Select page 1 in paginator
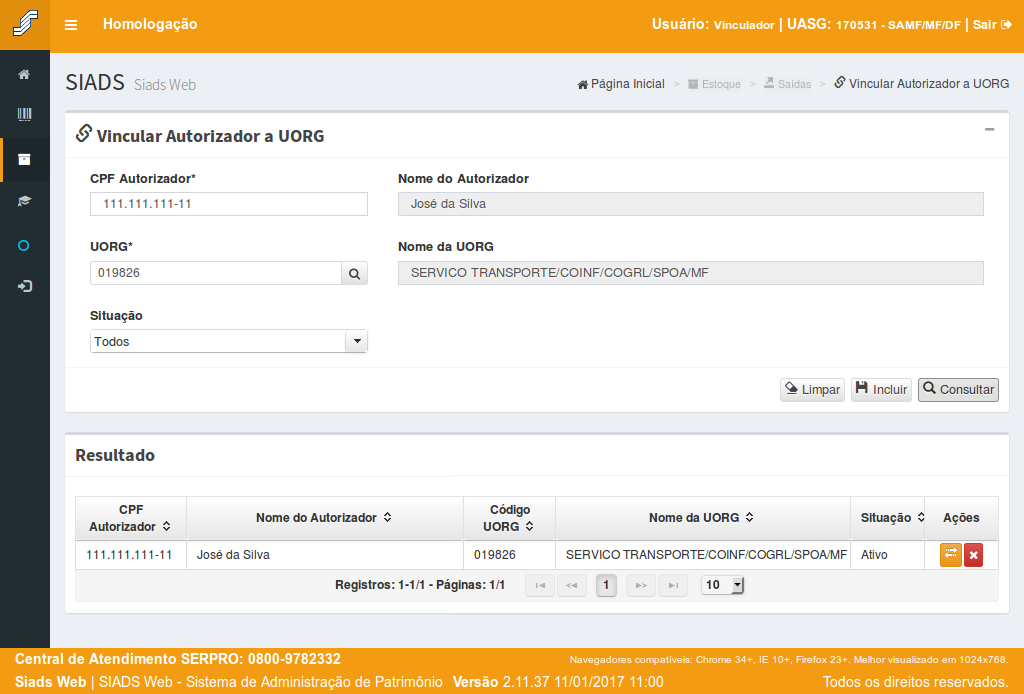Screen dimensions: 1024x694 click(x=606, y=585)
